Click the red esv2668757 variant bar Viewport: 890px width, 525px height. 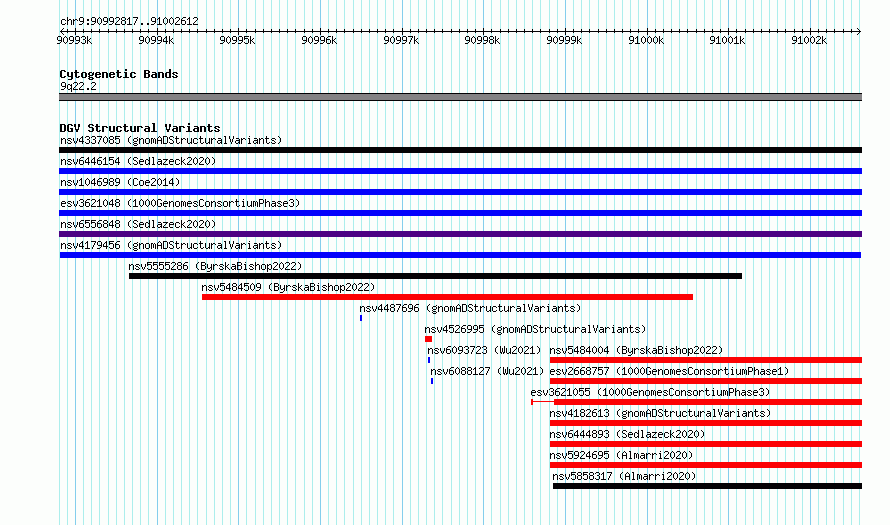click(706, 381)
